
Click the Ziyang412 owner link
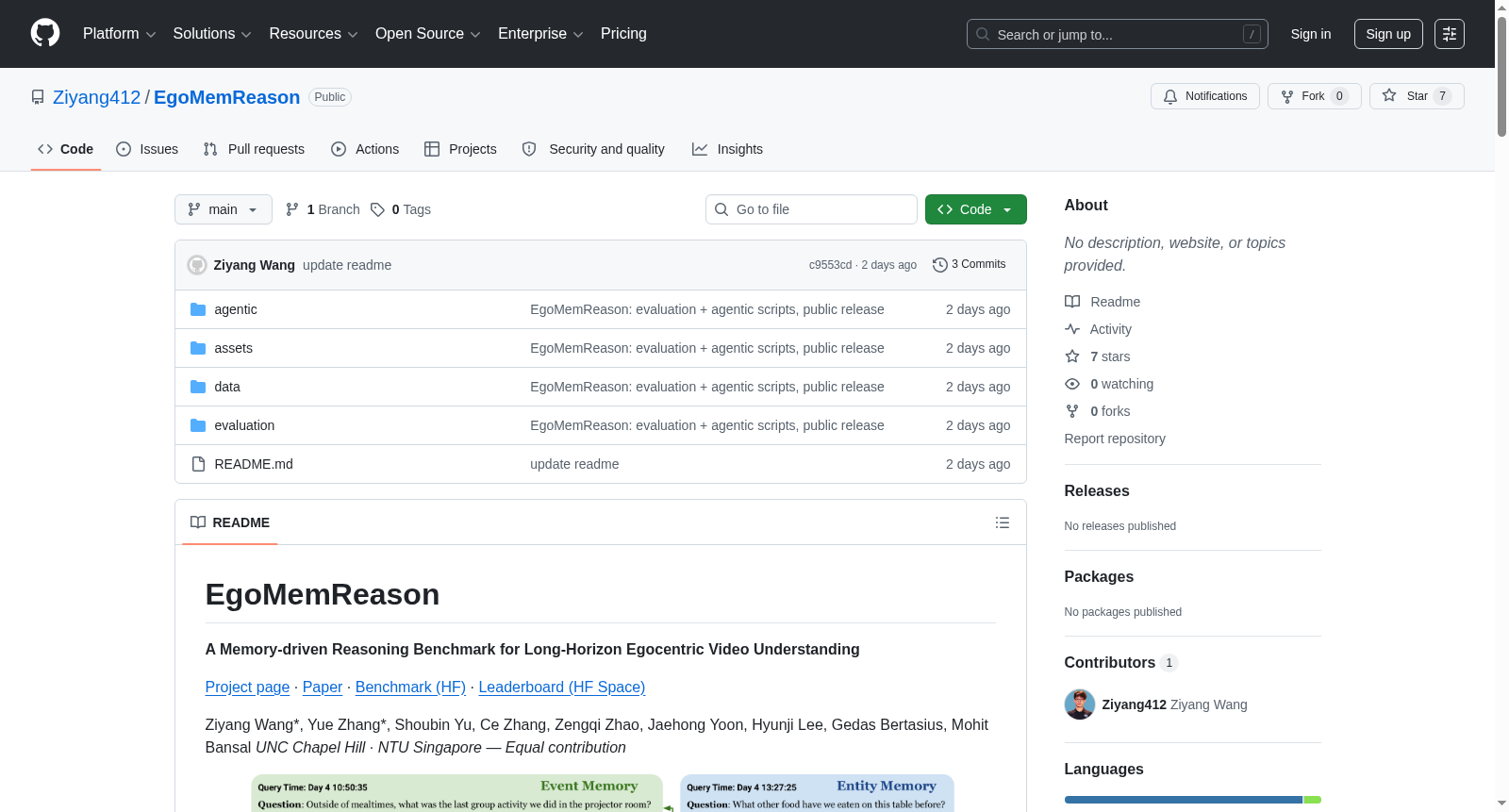point(96,97)
